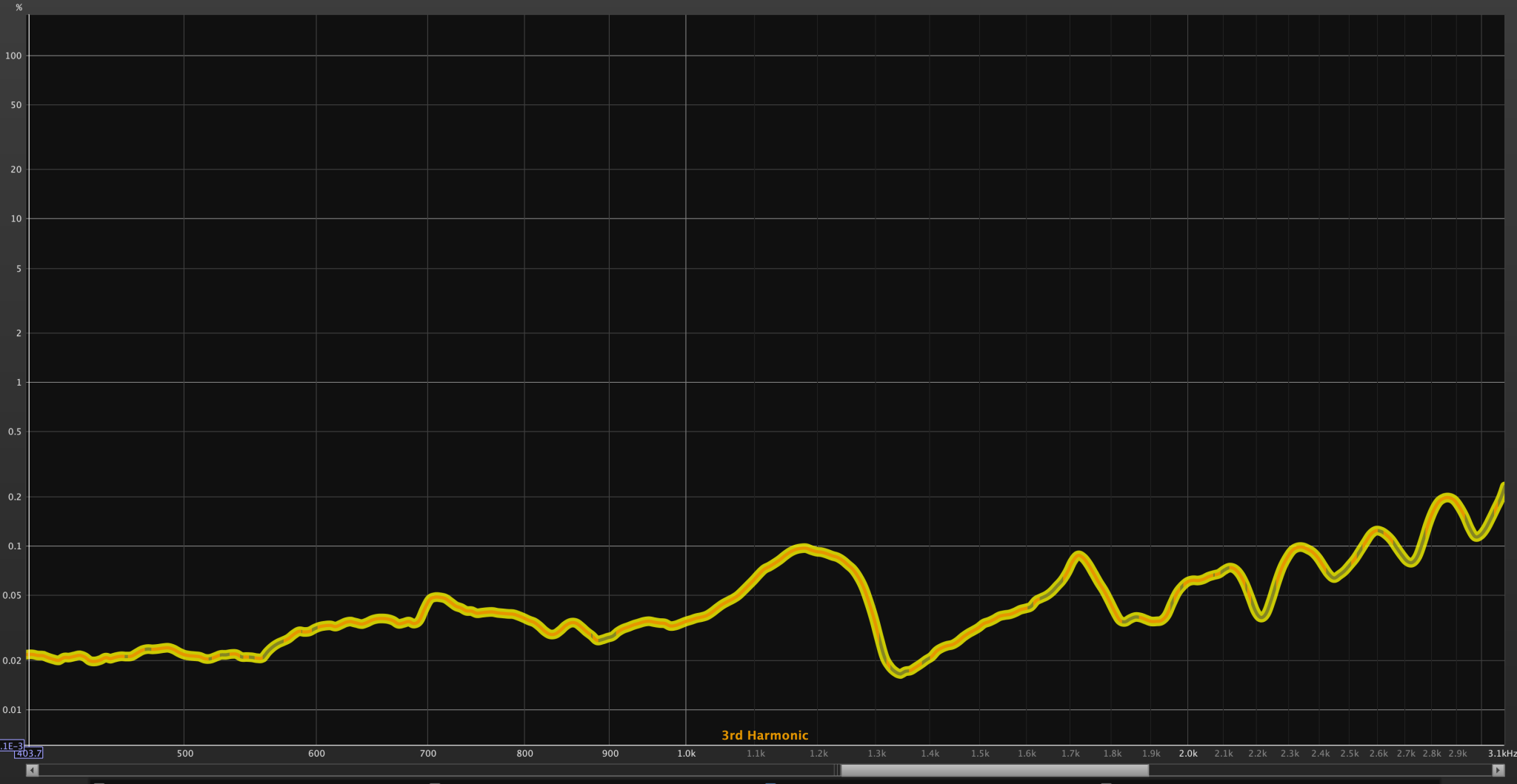Click the '500' frequency axis label
The height and width of the screenshot is (784, 1517).
185,754
